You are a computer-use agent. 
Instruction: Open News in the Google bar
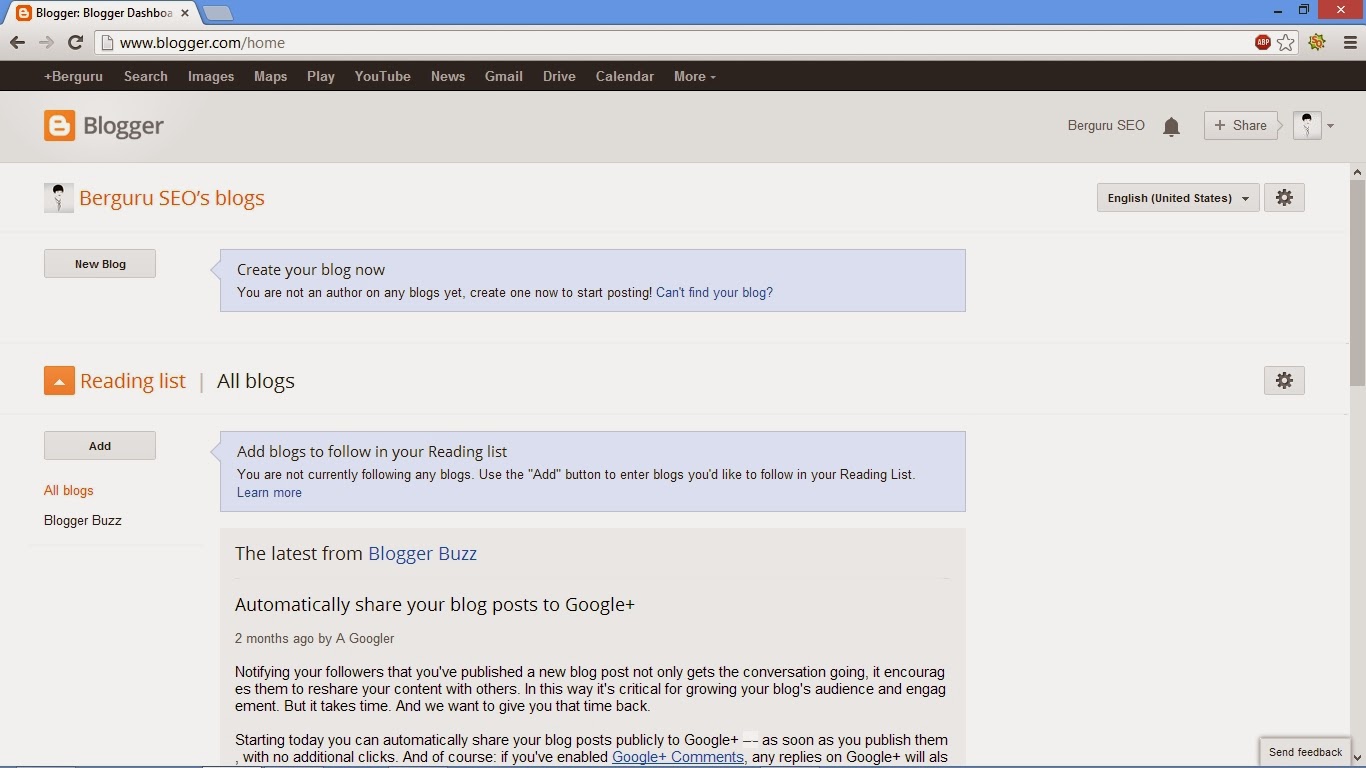coord(448,76)
